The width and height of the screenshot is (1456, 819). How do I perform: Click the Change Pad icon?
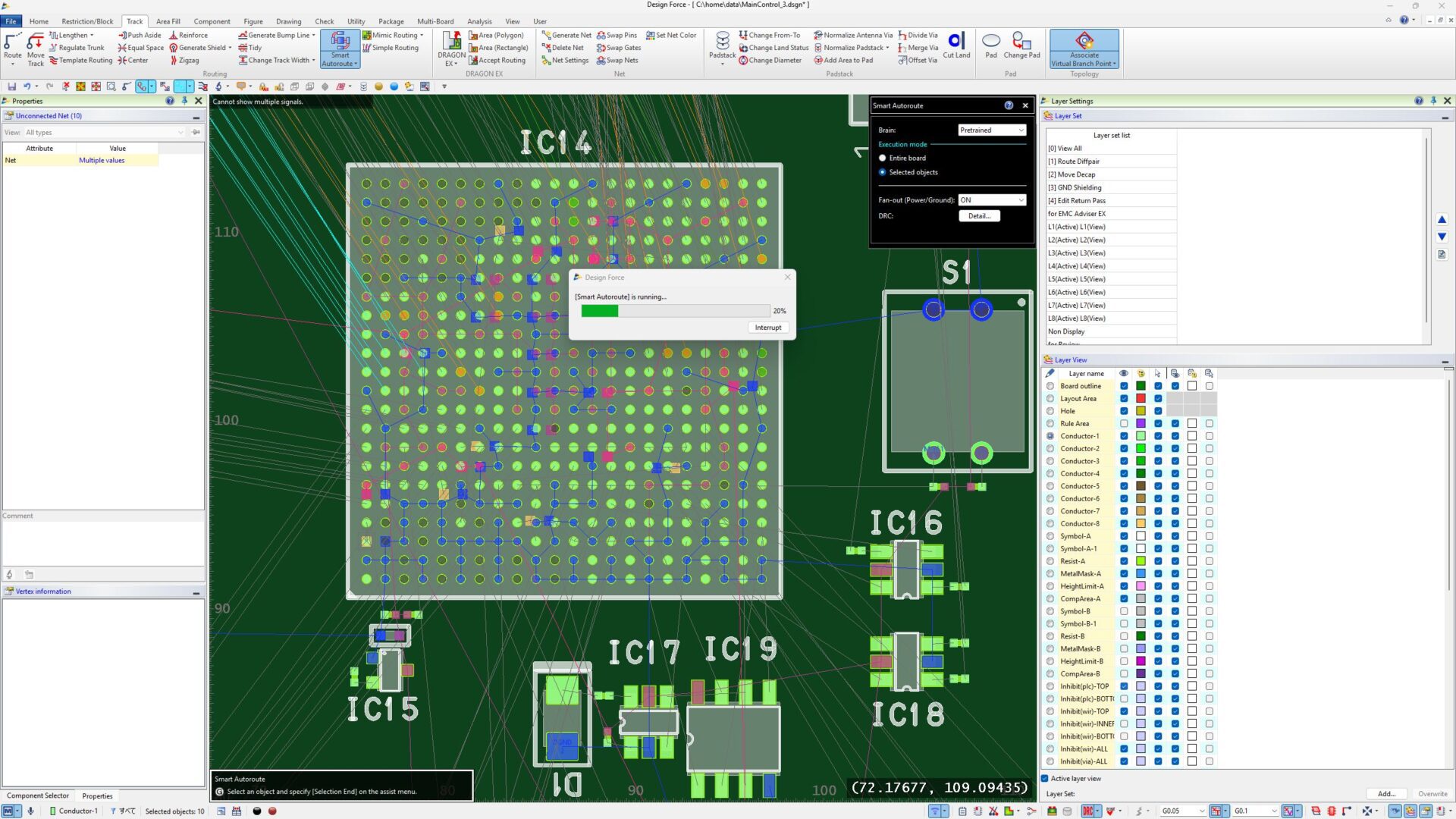click(x=1021, y=45)
